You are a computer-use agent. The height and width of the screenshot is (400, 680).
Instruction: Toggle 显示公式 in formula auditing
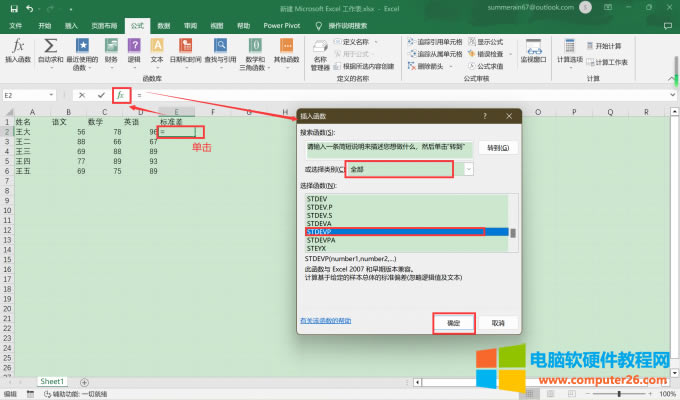click(489, 43)
